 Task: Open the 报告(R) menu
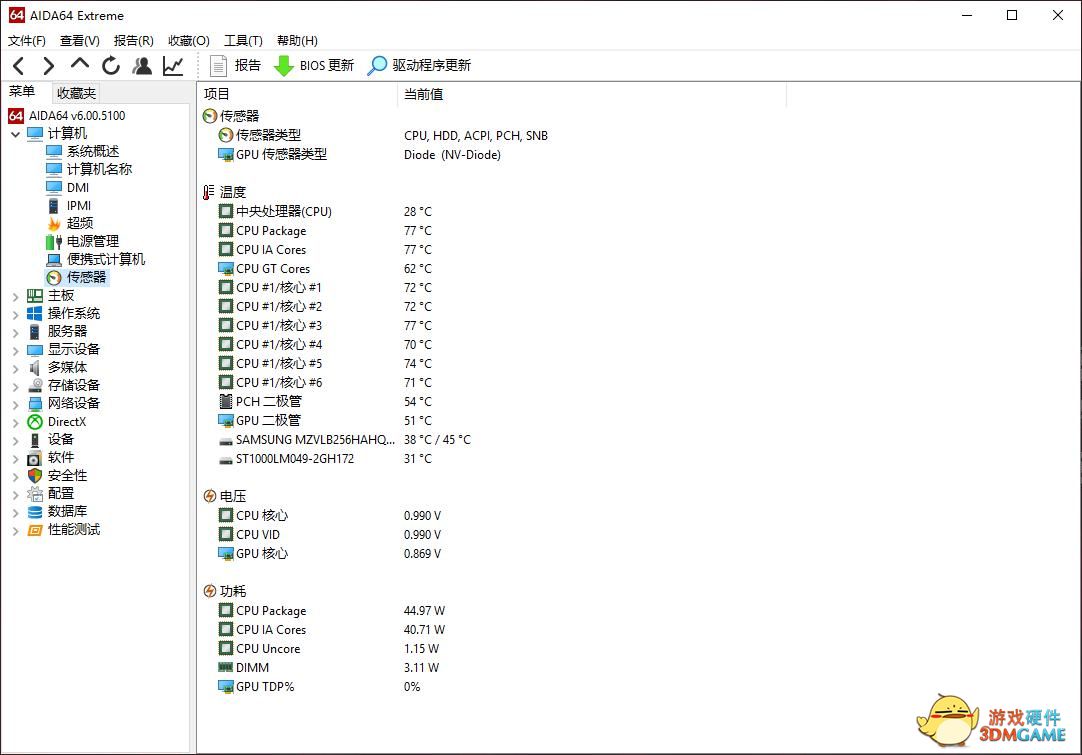click(x=133, y=41)
